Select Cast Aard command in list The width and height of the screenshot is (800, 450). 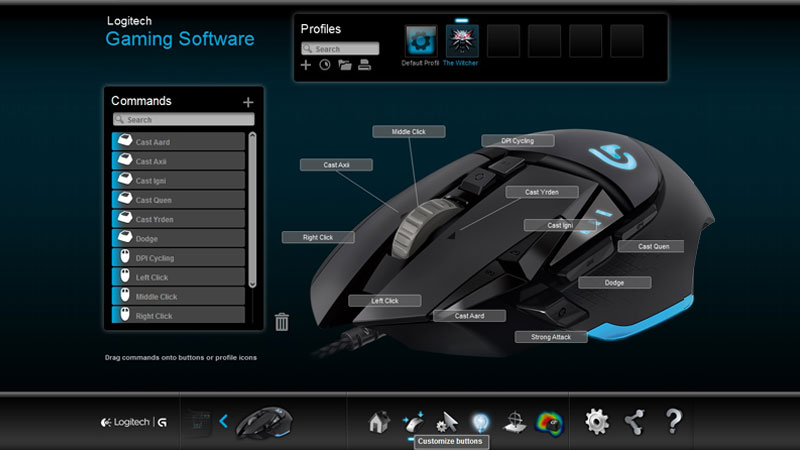(x=179, y=141)
